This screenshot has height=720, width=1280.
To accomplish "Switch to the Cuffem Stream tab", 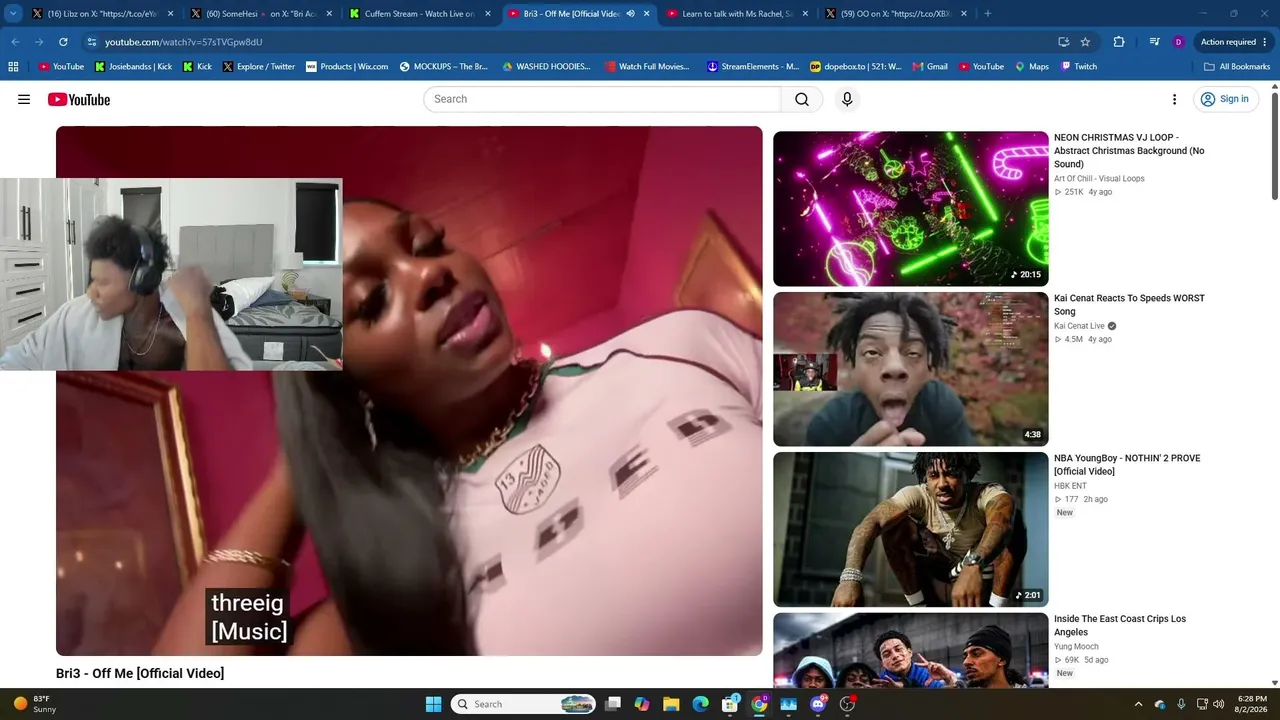I will click(x=420, y=14).
